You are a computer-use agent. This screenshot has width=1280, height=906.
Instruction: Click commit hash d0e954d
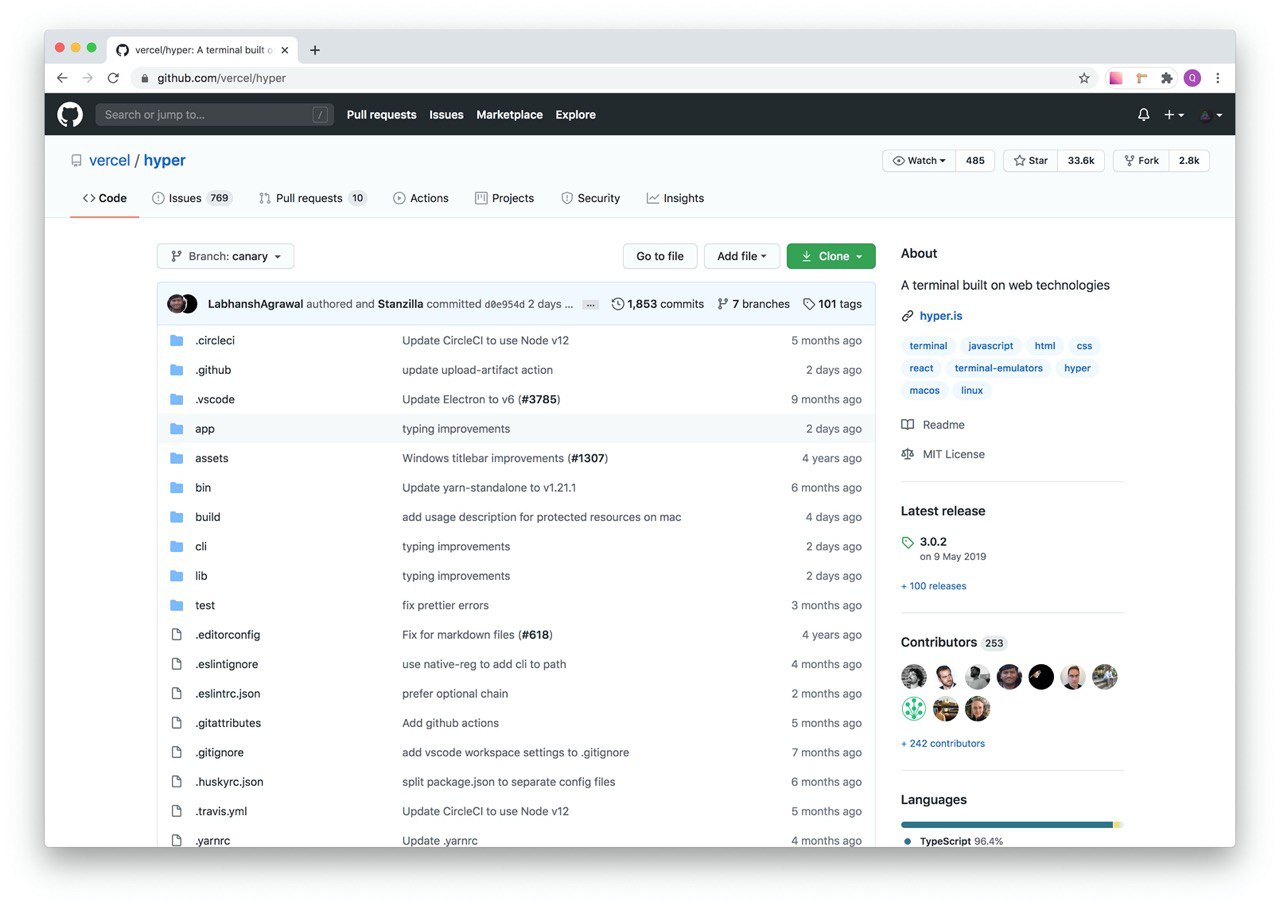pyautogui.click(x=504, y=305)
